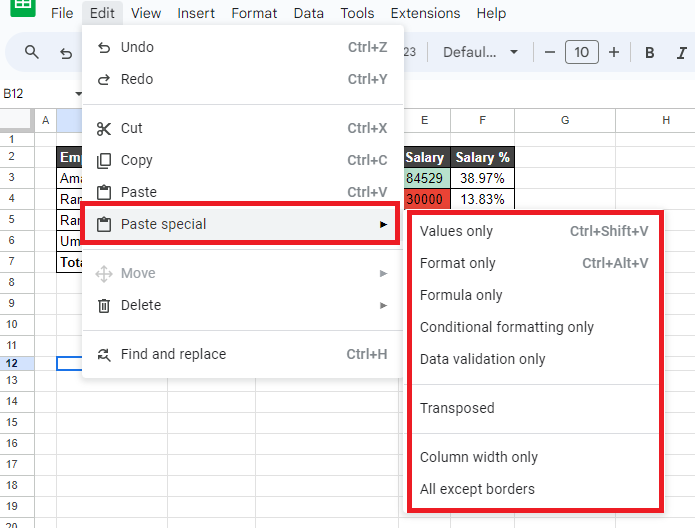Viewport: 695px width, 528px height.
Task: Select row 12 header
Action: [17, 363]
